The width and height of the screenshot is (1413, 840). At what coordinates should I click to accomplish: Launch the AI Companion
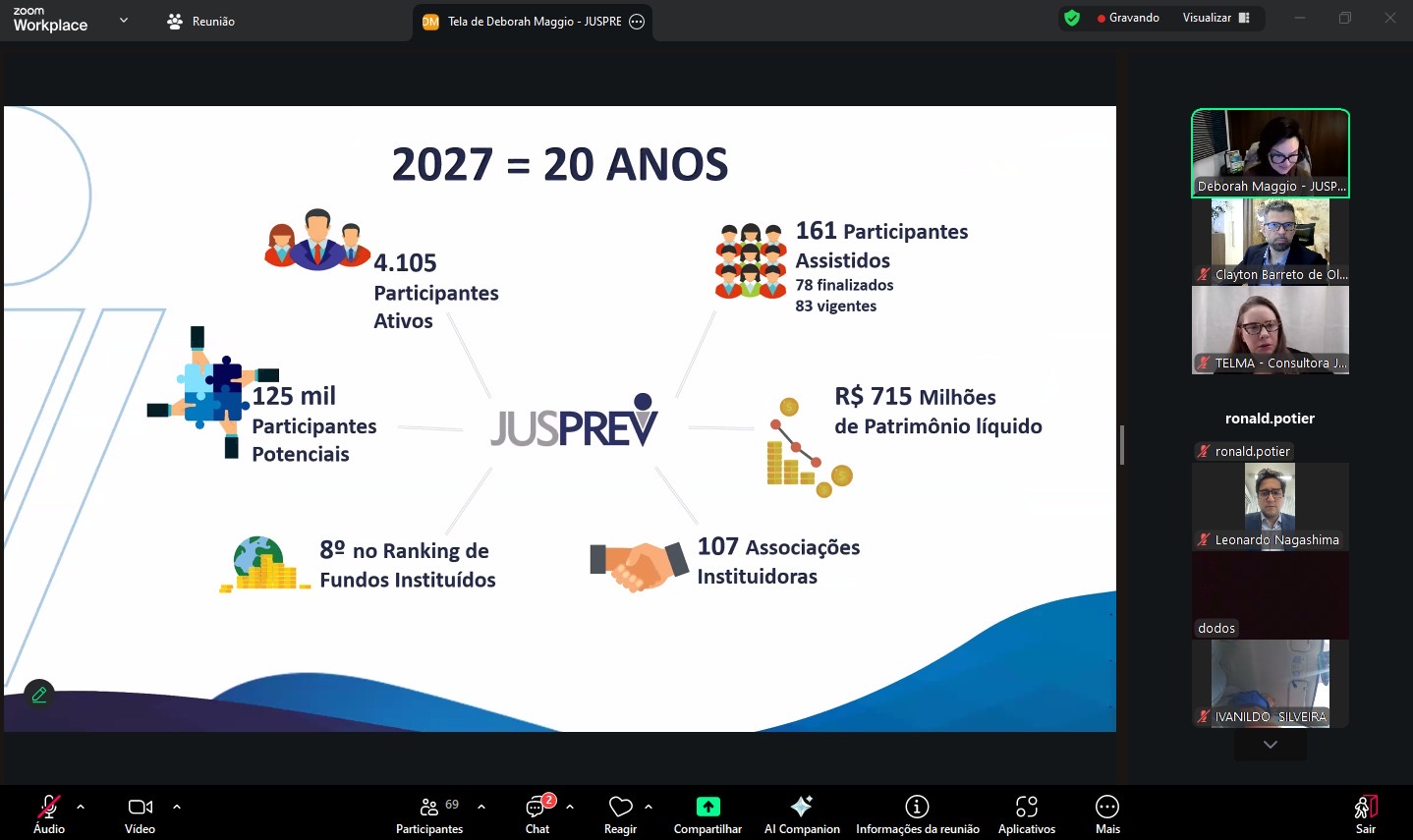tap(802, 813)
